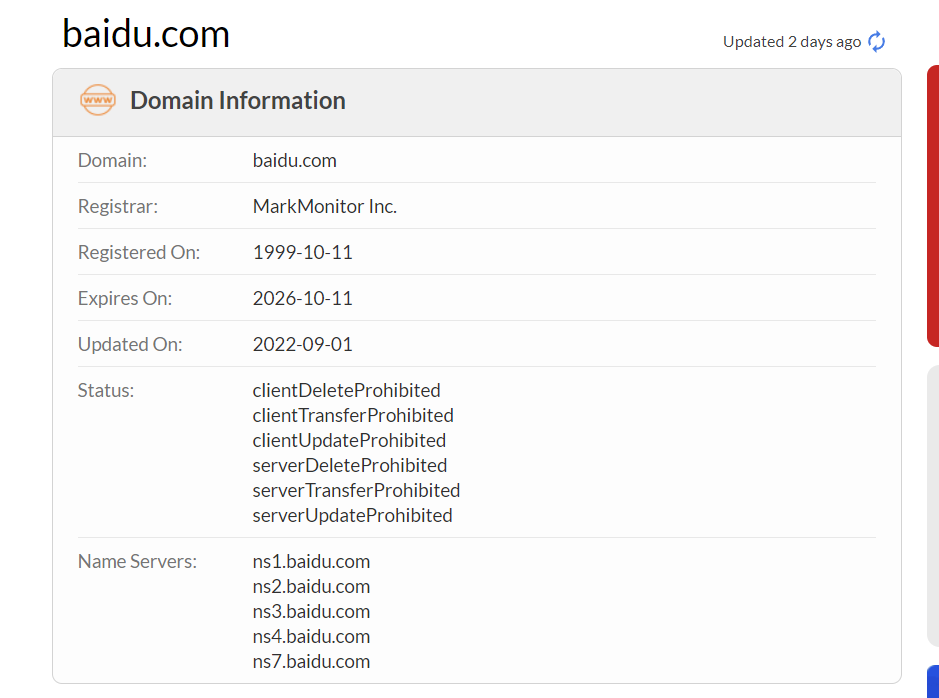
Task: Click the registration date 1999-10-11
Action: coord(302,252)
